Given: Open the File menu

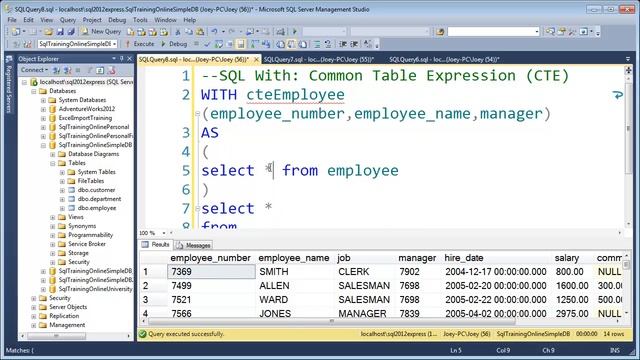Looking at the screenshot, I should pos(12,20).
